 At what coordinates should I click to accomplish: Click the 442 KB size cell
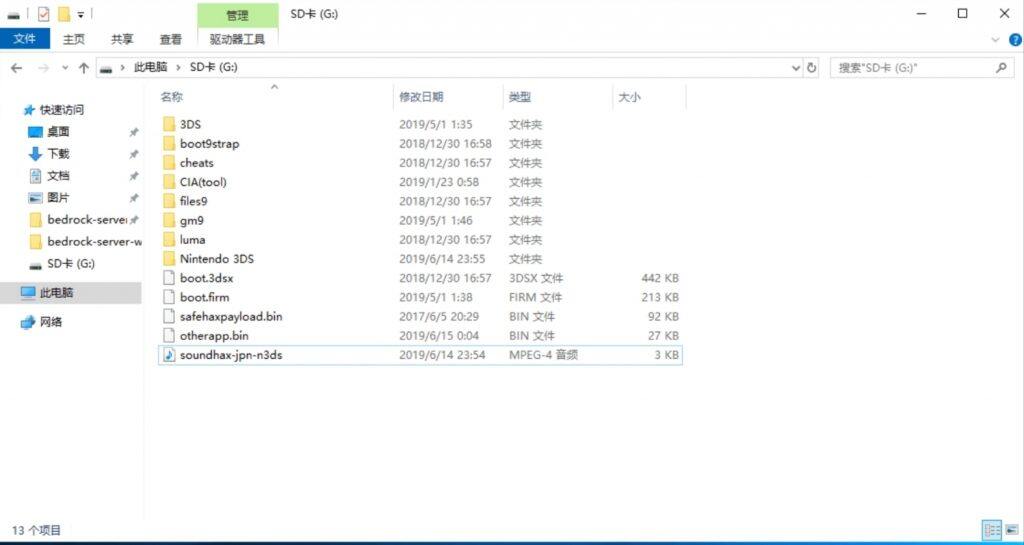coord(660,278)
